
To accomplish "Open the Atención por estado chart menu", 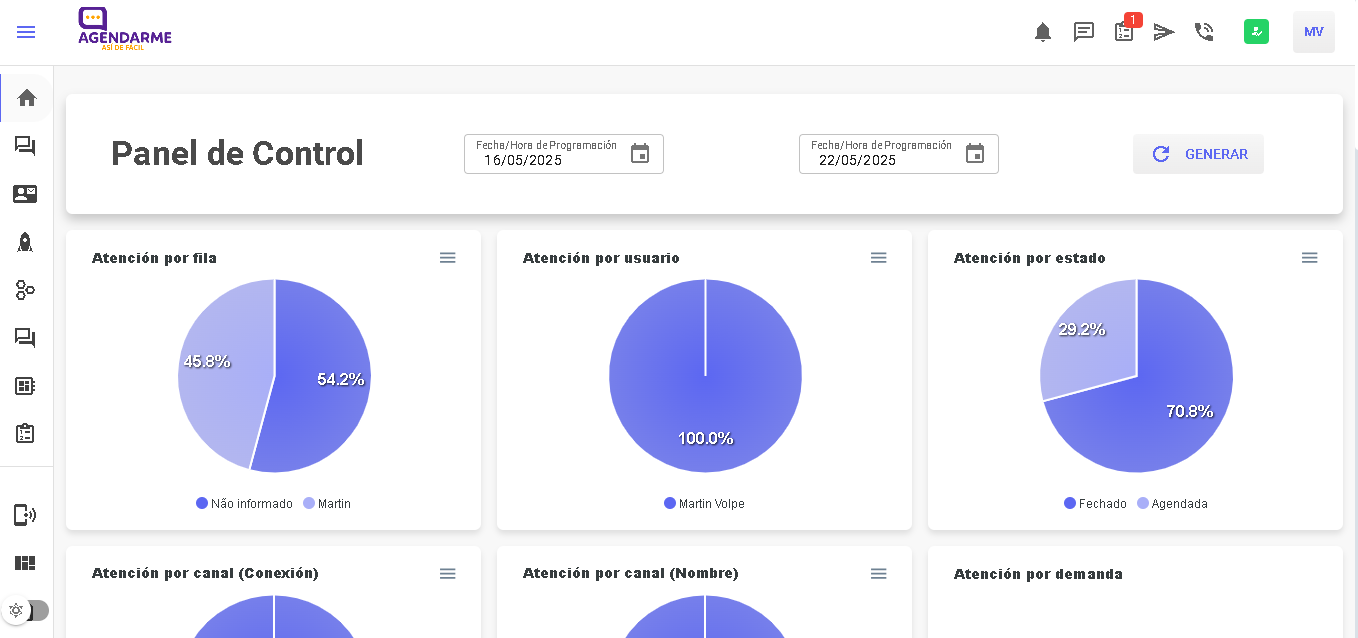I will pyautogui.click(x=1310, y=258).
